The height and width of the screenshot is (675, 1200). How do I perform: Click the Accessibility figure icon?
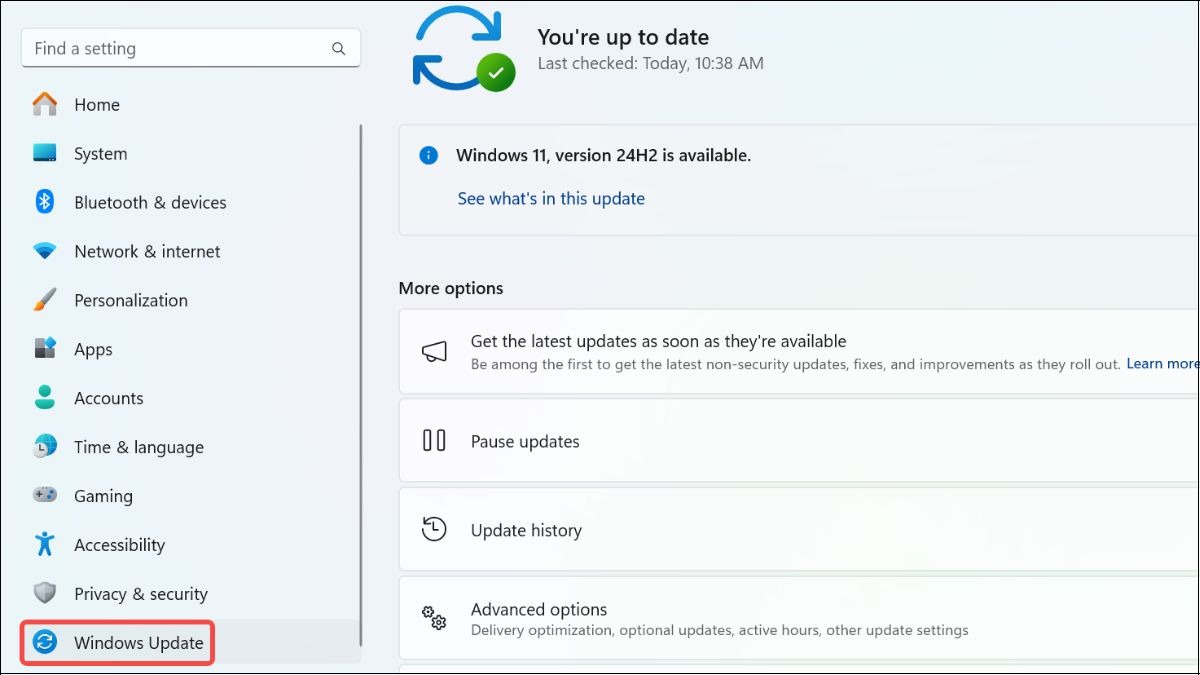tap(45, 544)
